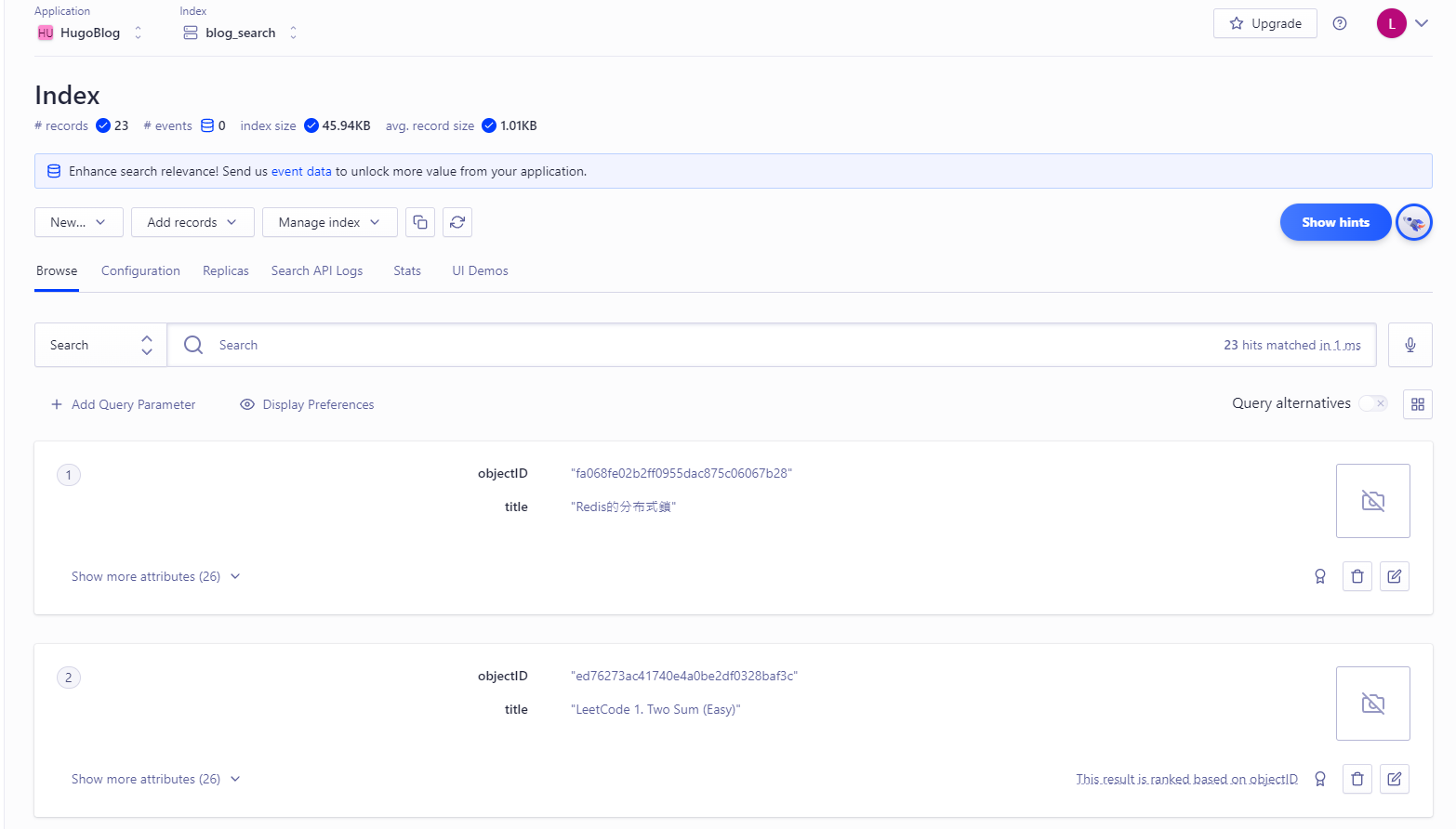Open the help question mark icon

1339,23
